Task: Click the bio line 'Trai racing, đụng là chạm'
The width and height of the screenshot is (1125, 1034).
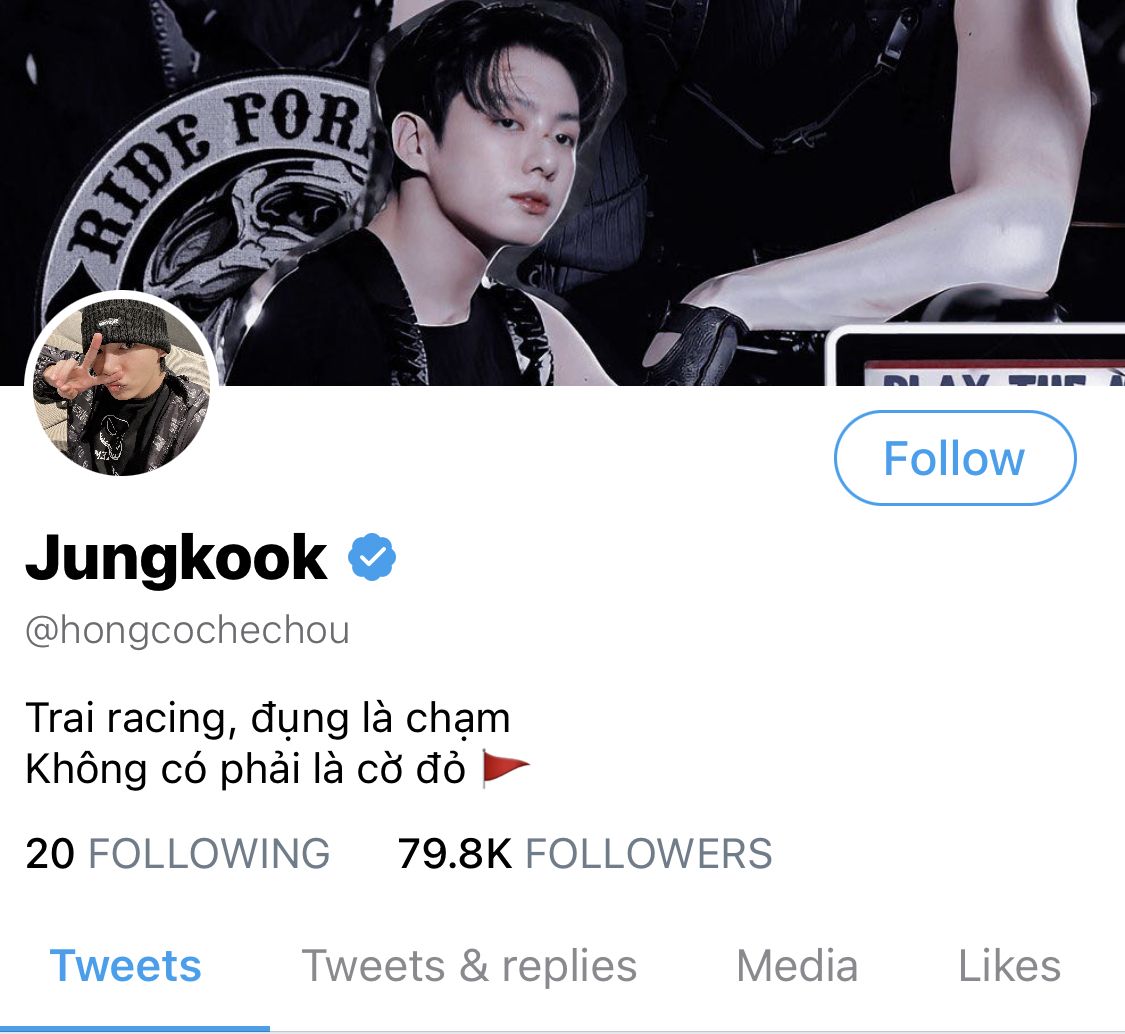Action: [268, 718]
